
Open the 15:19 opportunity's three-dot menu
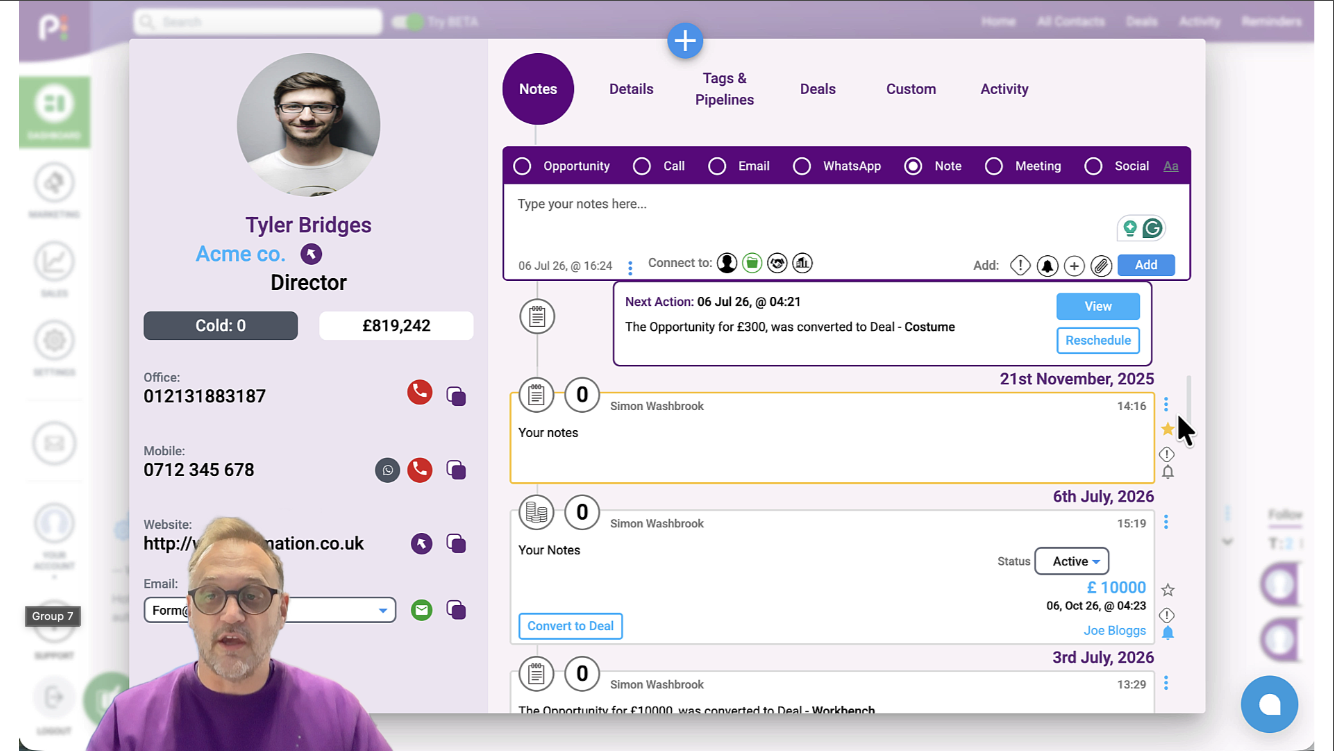coord(1166,522)
